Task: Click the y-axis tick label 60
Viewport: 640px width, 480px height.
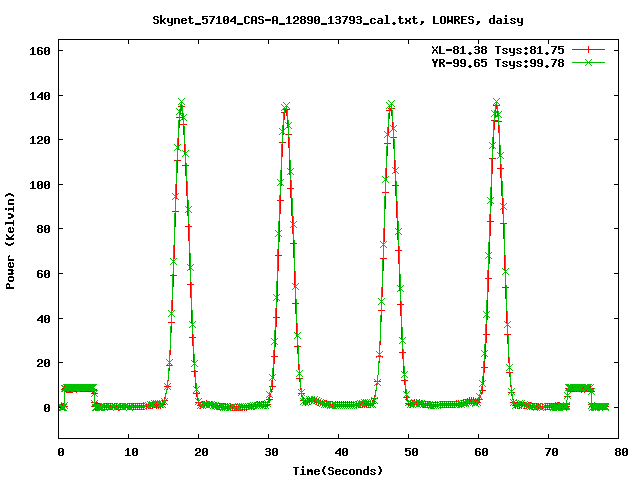Action: 43,274
